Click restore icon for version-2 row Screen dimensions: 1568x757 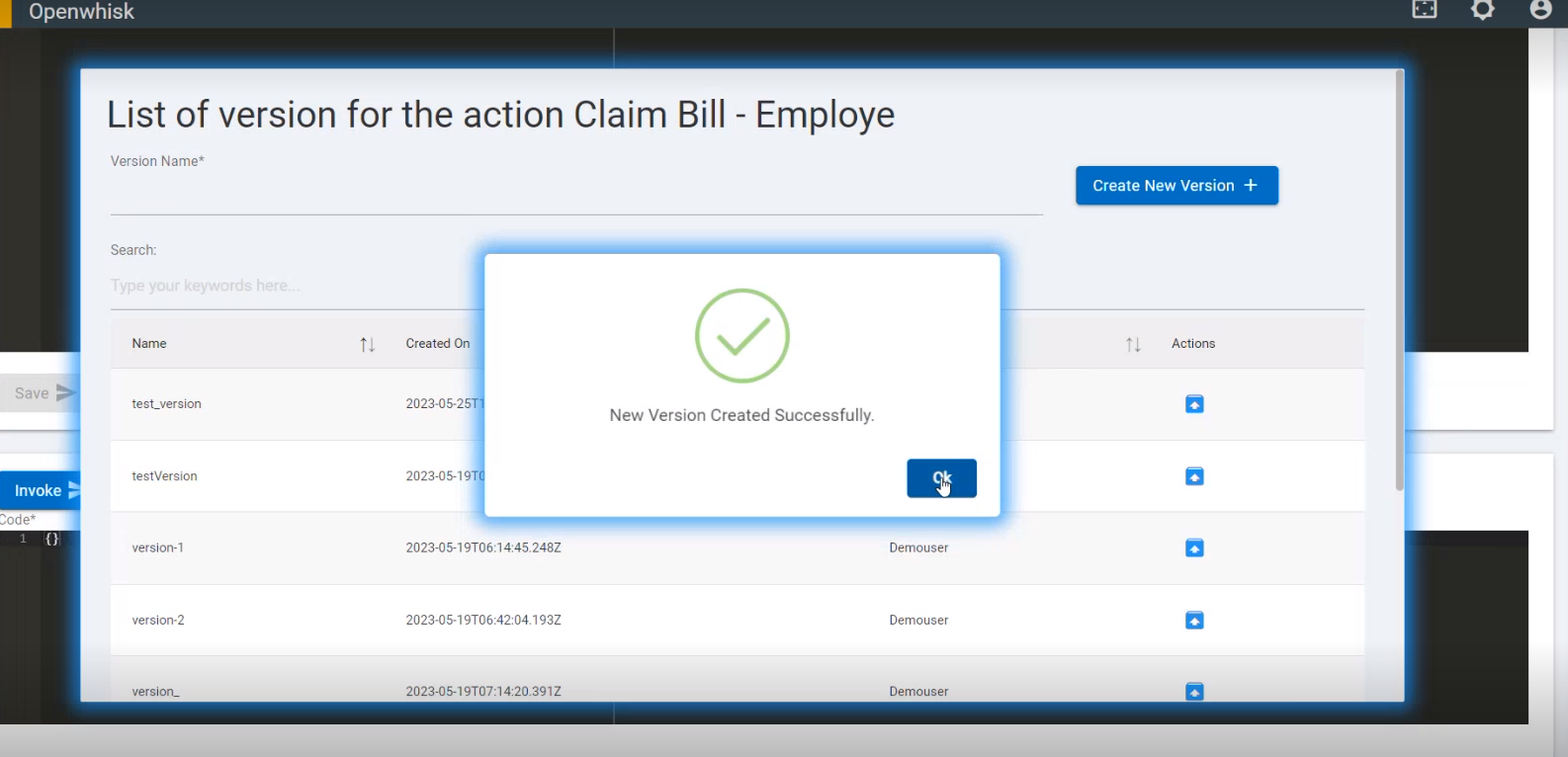[1194, 621]
